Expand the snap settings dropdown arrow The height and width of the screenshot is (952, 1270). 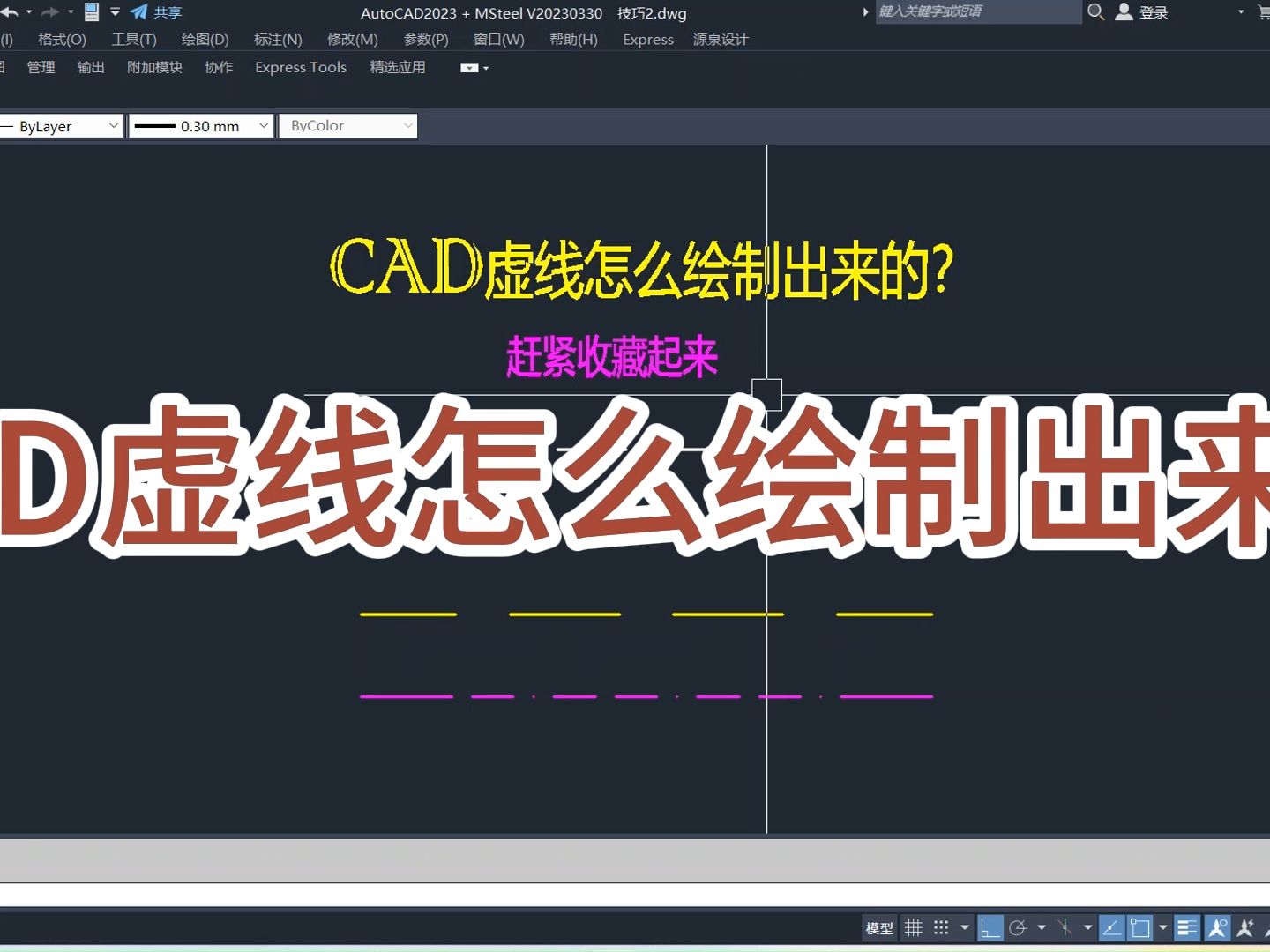click(x=964, y=927)
